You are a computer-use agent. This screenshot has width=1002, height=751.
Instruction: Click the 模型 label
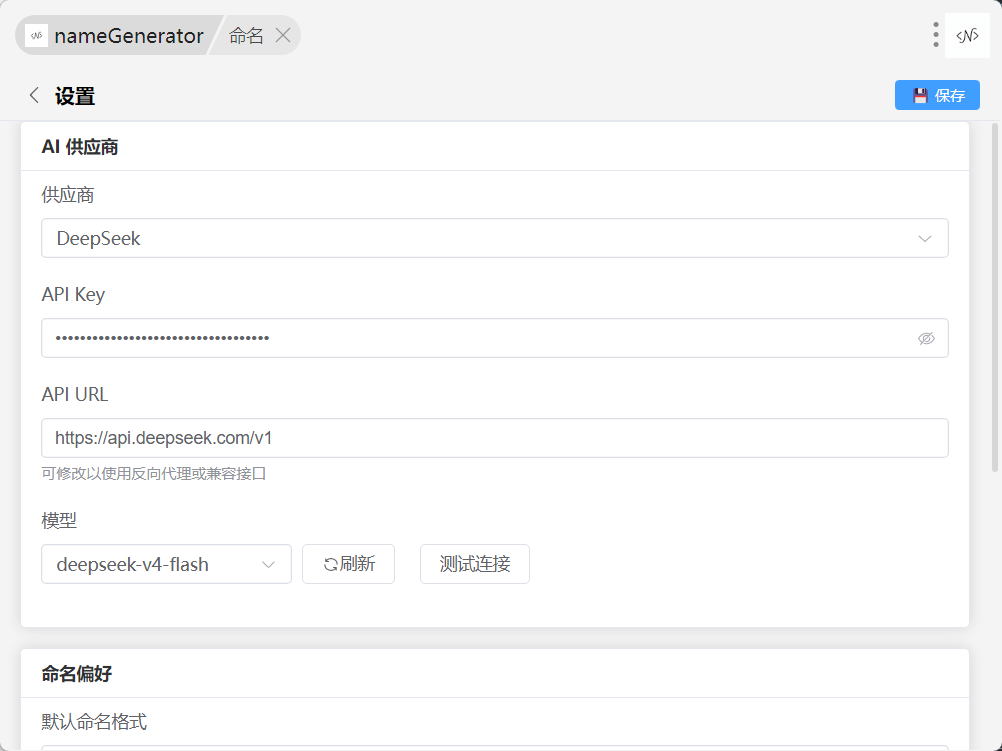(x=59, y=520)
